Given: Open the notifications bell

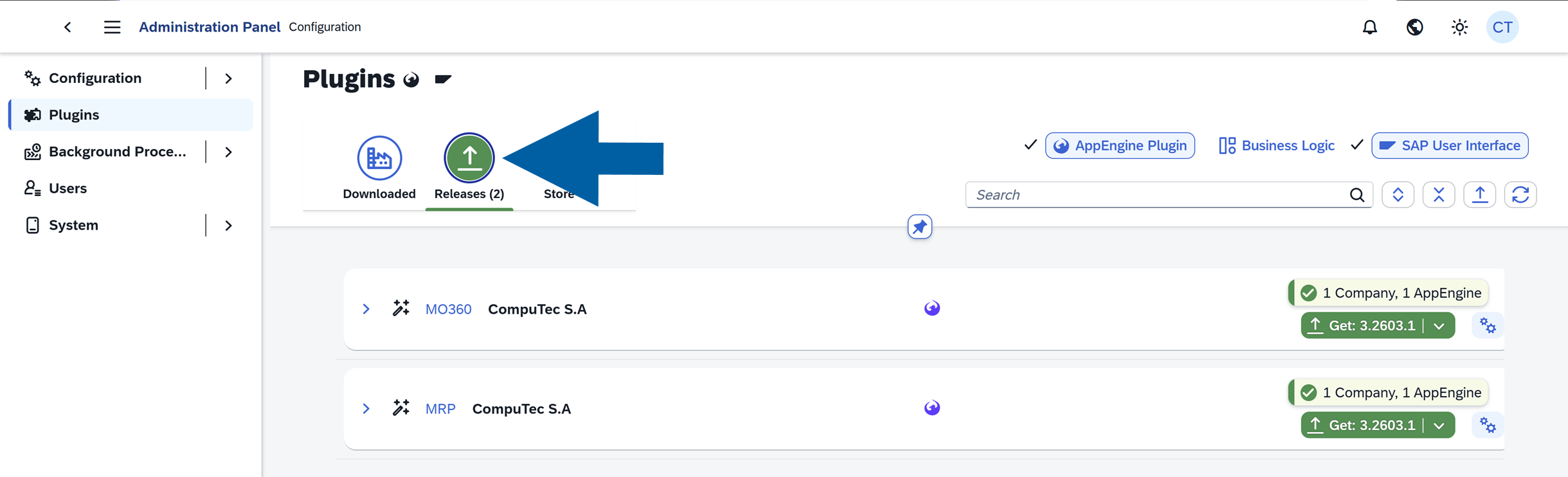Looking at the screenshot, I should point(1370,27).
